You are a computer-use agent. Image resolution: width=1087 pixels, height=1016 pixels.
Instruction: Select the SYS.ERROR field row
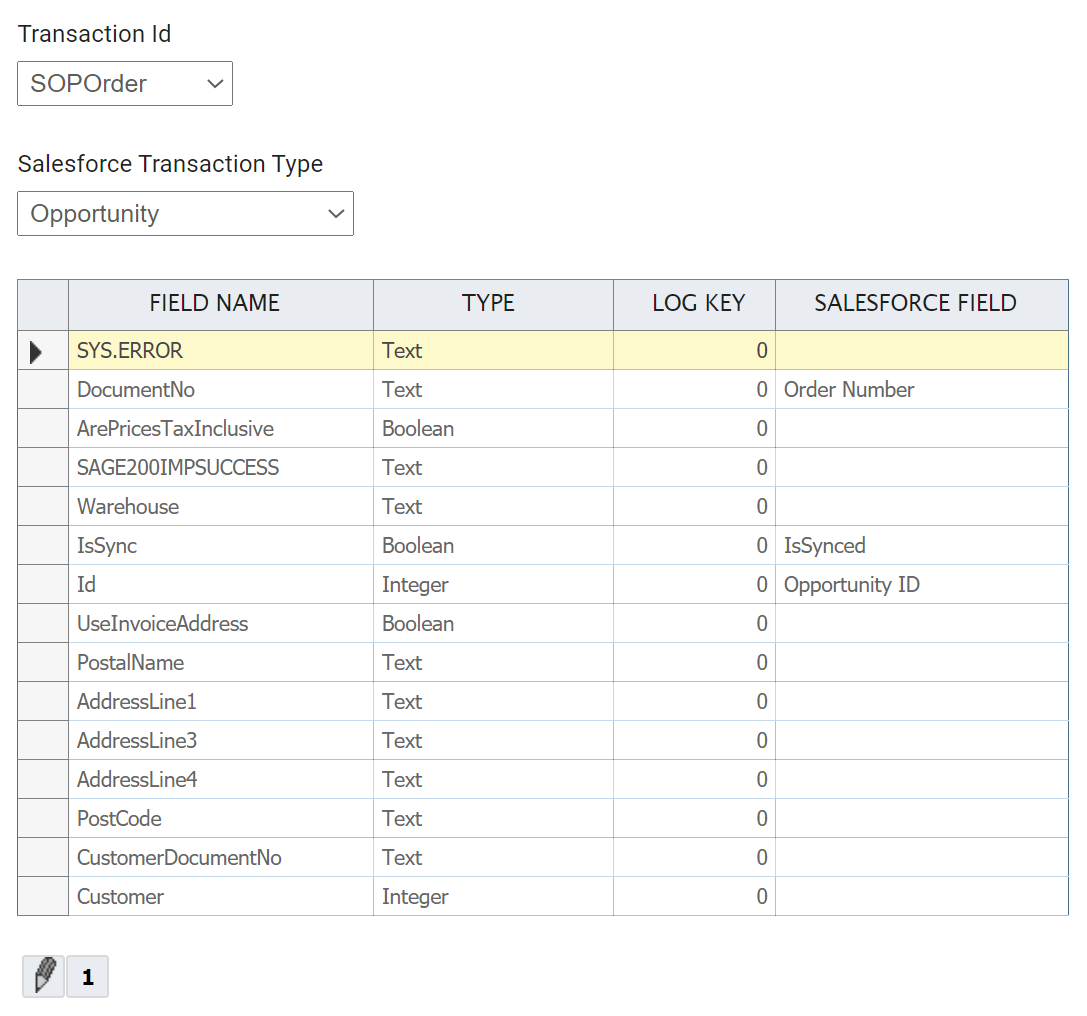[130, 351]
